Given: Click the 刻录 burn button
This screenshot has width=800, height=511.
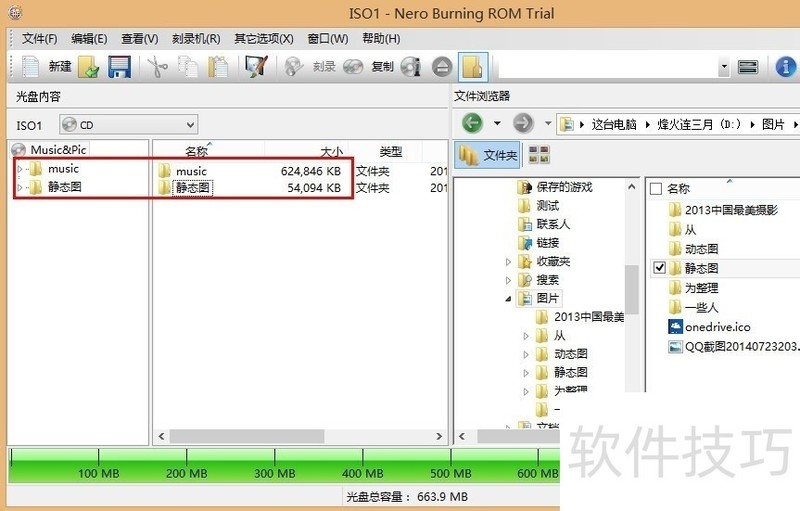Looking at the screenshot, I should click(x=324, y=67).
